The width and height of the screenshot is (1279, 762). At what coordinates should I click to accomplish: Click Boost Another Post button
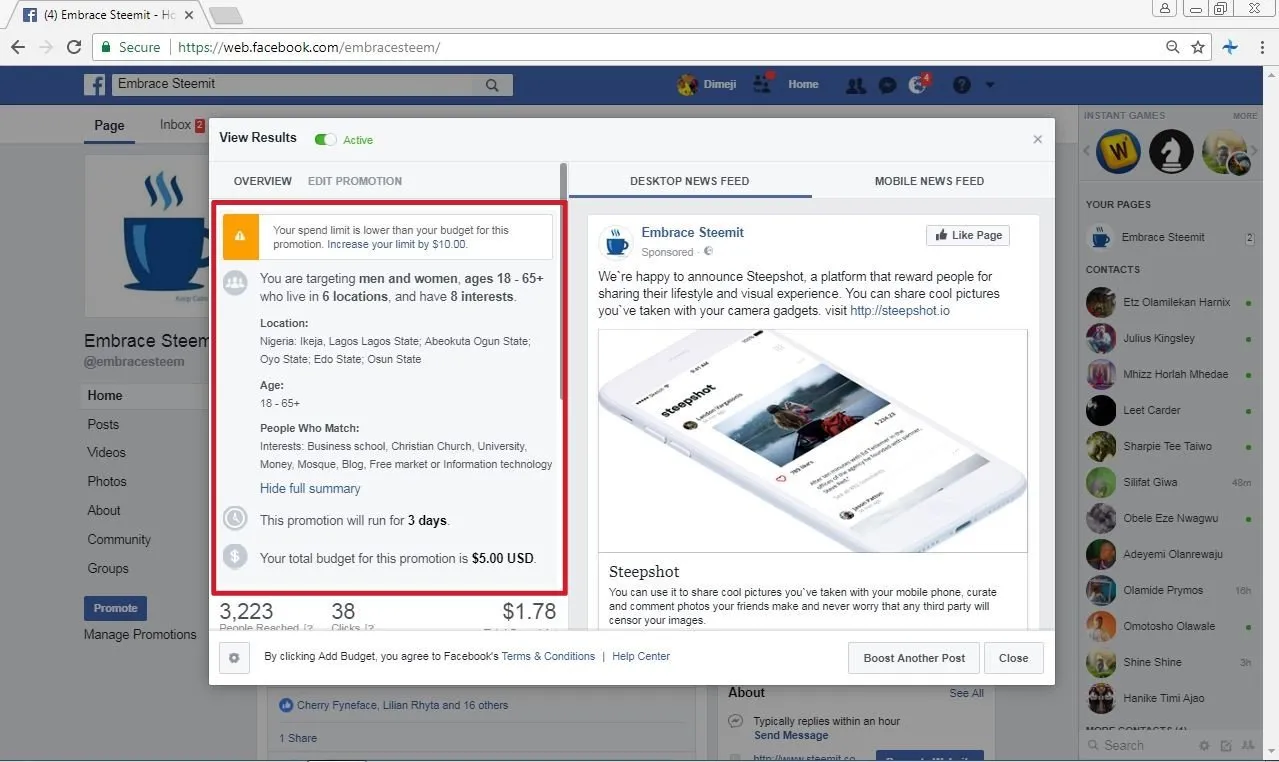pos(914,658)
